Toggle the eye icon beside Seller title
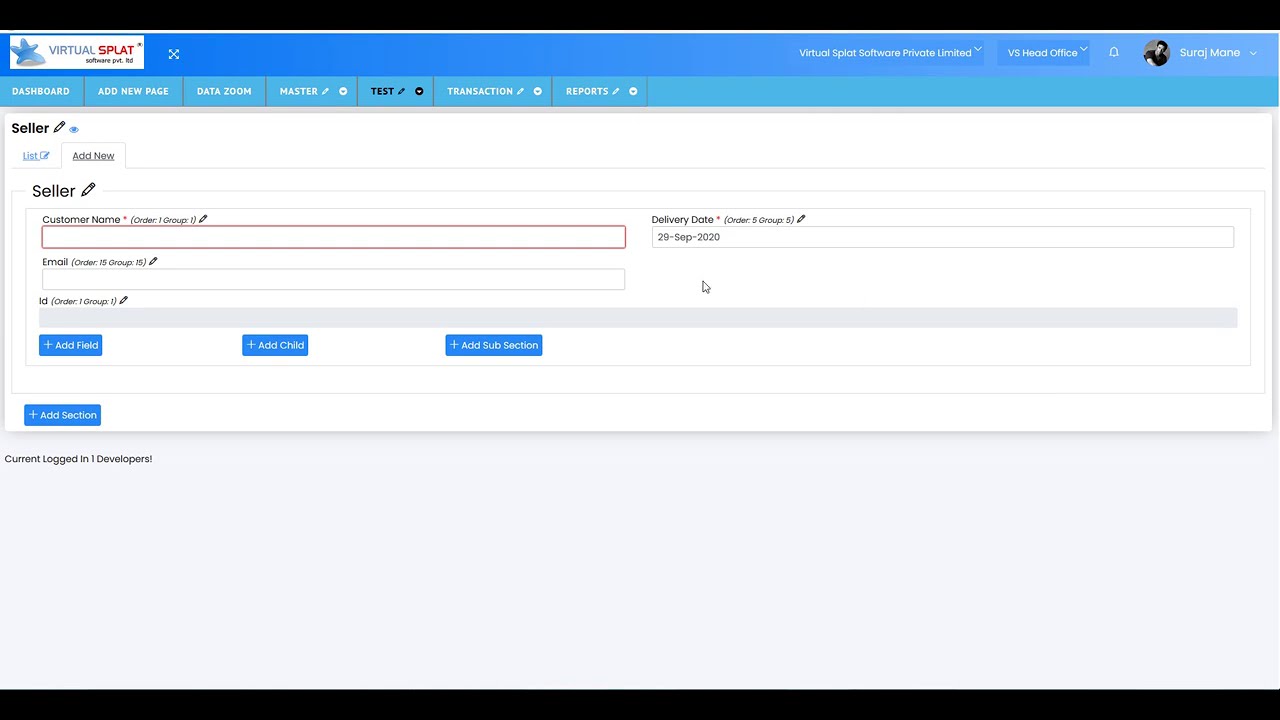Image resolution: width=1280 pixels, height=720 pixels. pos(74,129)
